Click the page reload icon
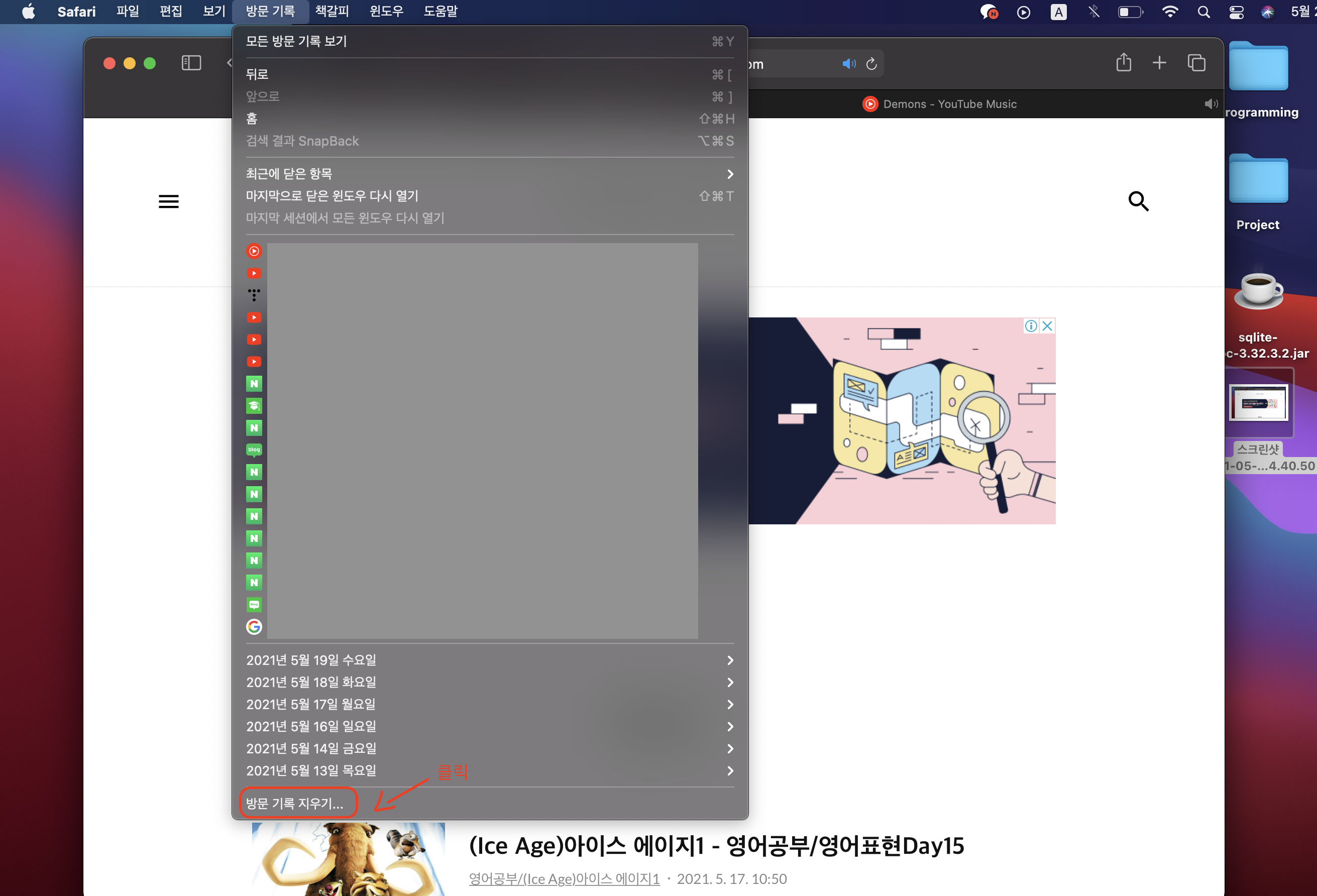Image resolution: width=1317 pixels, height=896 pixels. click(x=871, y=64)
